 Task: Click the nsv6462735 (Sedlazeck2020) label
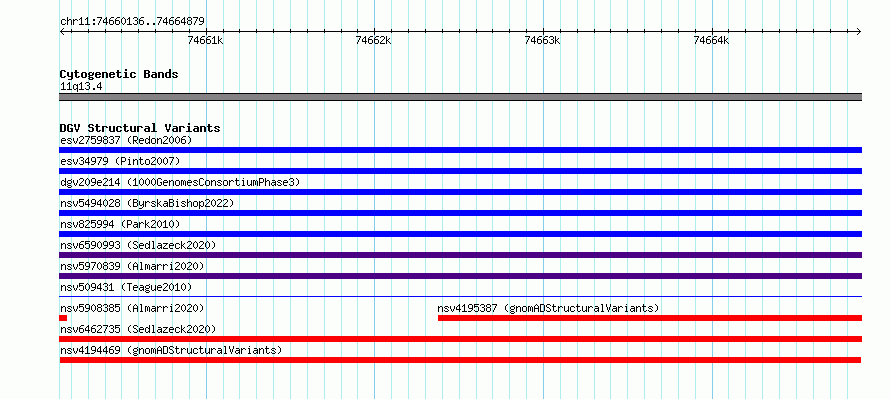[138, 329]
